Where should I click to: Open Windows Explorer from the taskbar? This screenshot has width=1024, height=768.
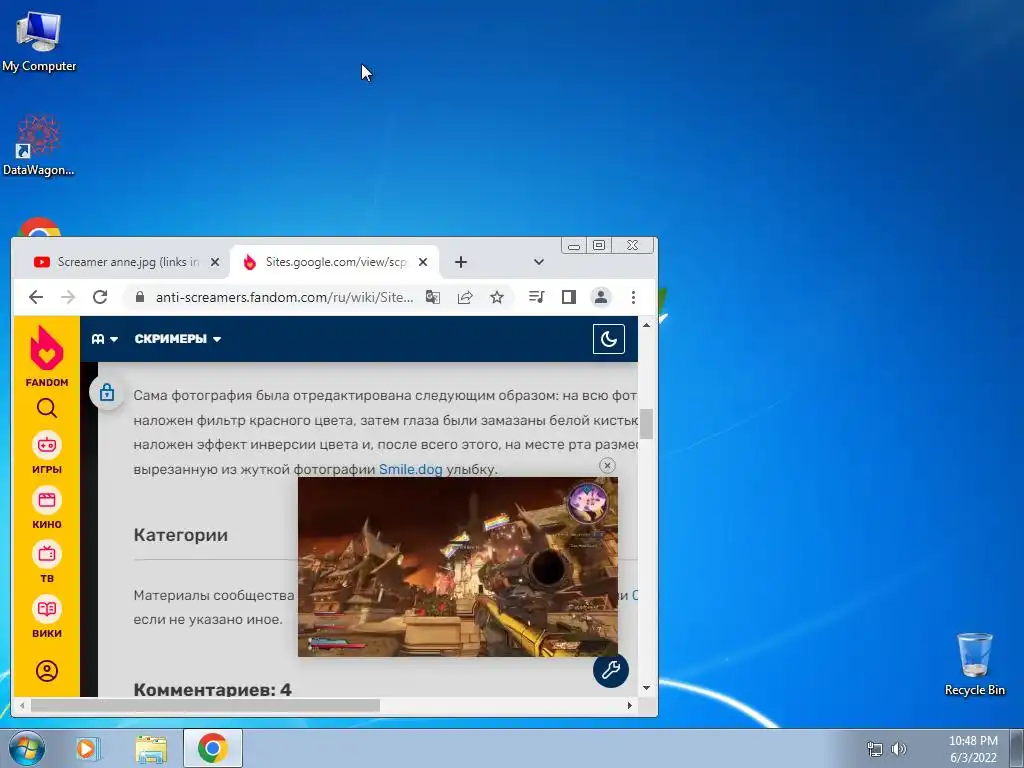click(x=151, y=748)
